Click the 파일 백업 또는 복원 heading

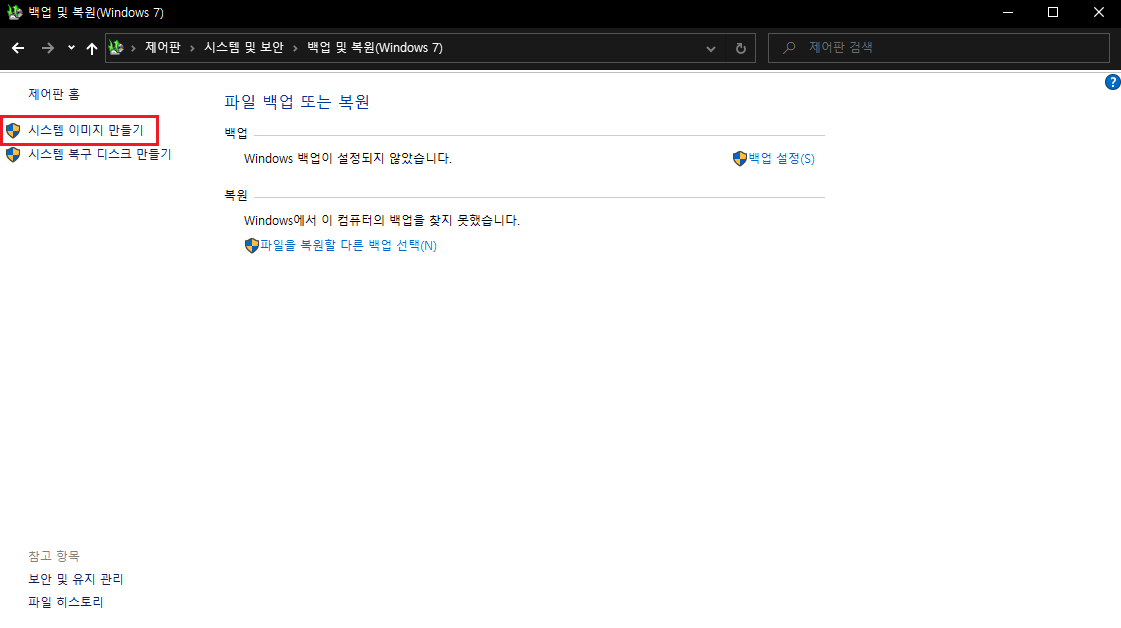point(297,102)
